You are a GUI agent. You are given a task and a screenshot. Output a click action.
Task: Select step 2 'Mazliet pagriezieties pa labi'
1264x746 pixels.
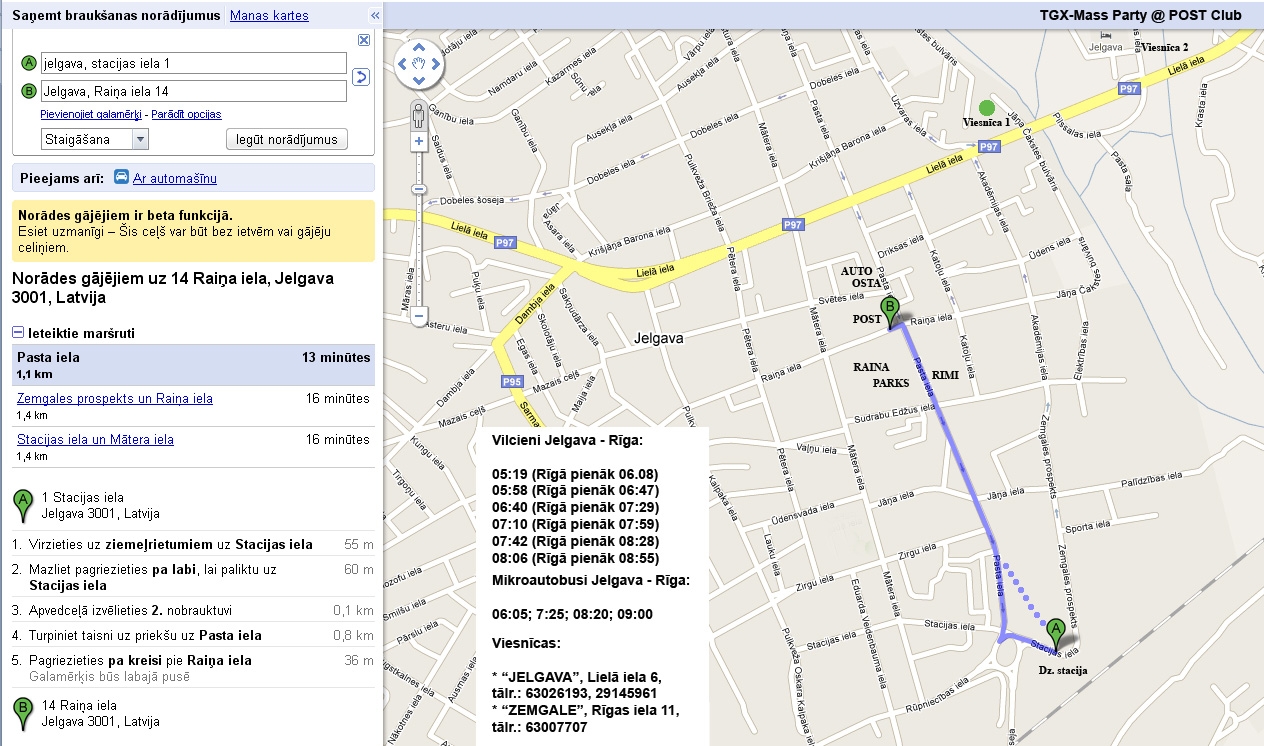pyautogui.click(x=193, y=577)
